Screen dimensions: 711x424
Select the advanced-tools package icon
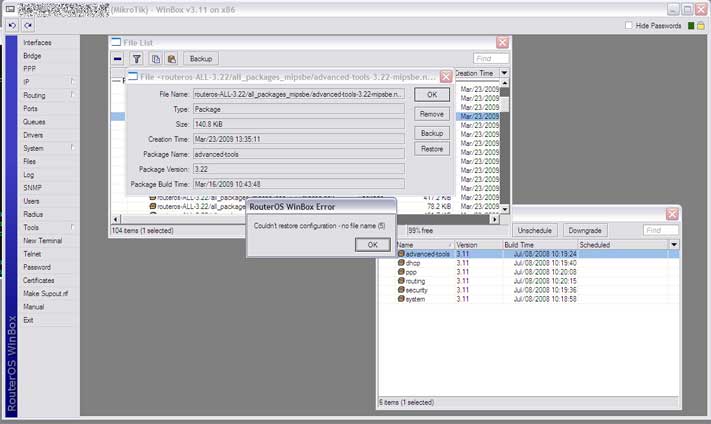(401, 254)
